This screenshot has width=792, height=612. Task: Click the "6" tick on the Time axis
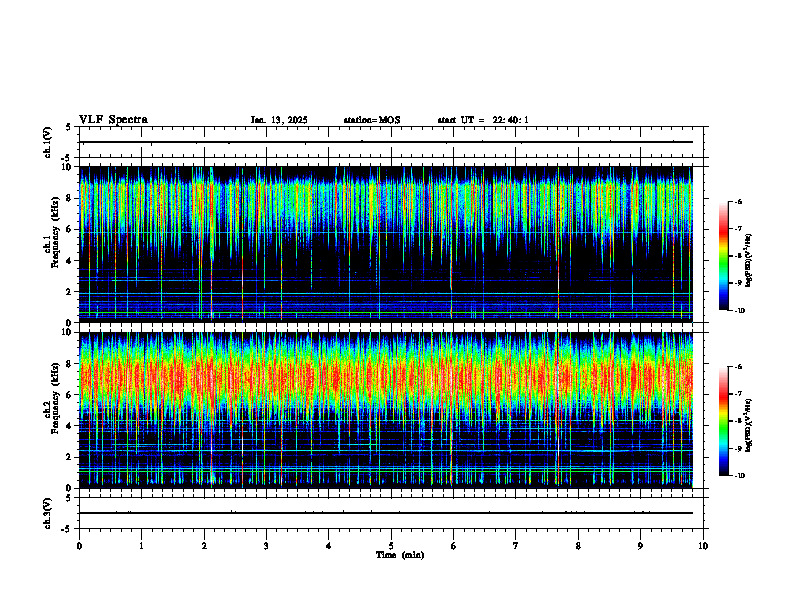tap(454, 546)
